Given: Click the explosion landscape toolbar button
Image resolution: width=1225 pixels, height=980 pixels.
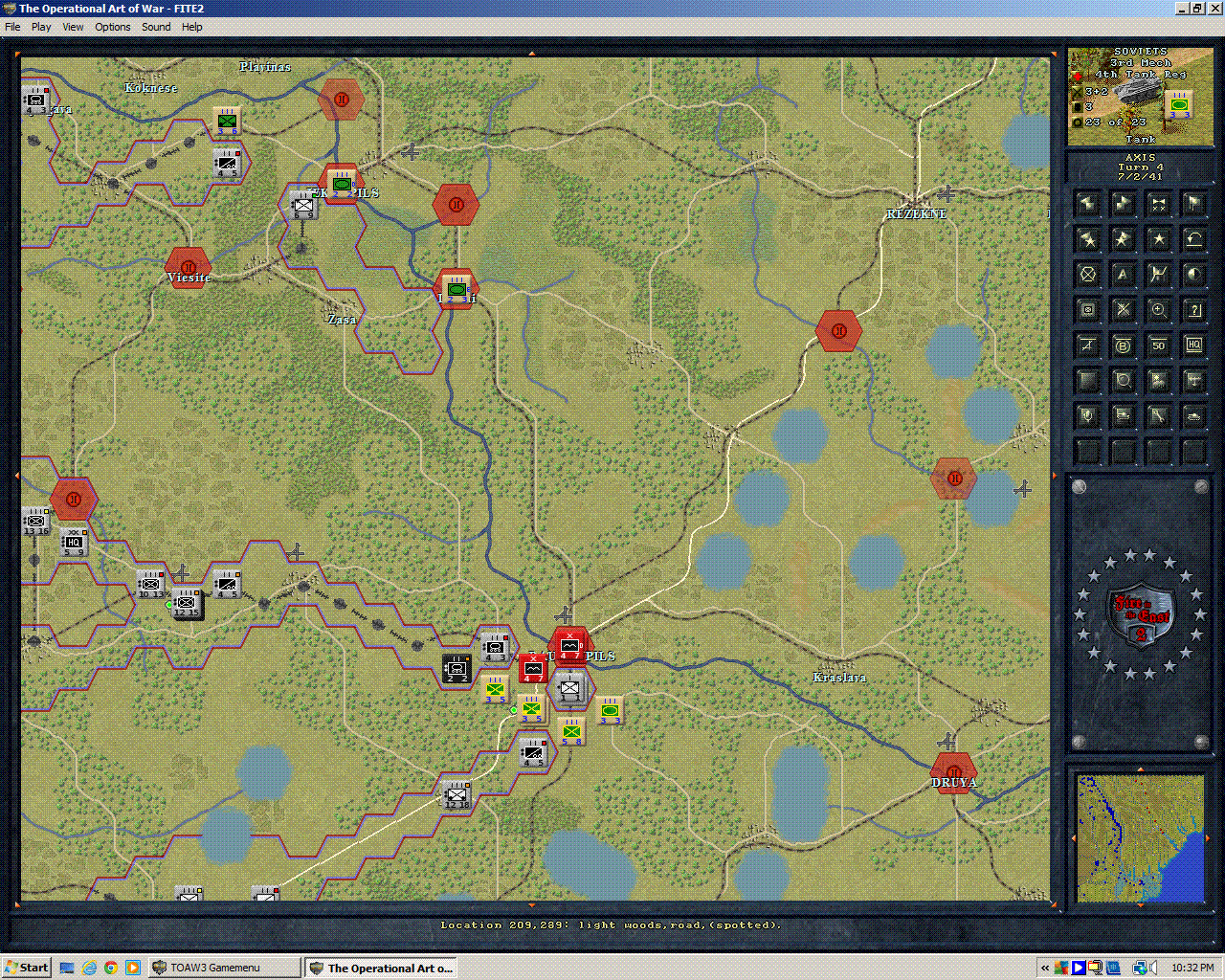Looking at the screenshot, I should (x=1158, y=381).
